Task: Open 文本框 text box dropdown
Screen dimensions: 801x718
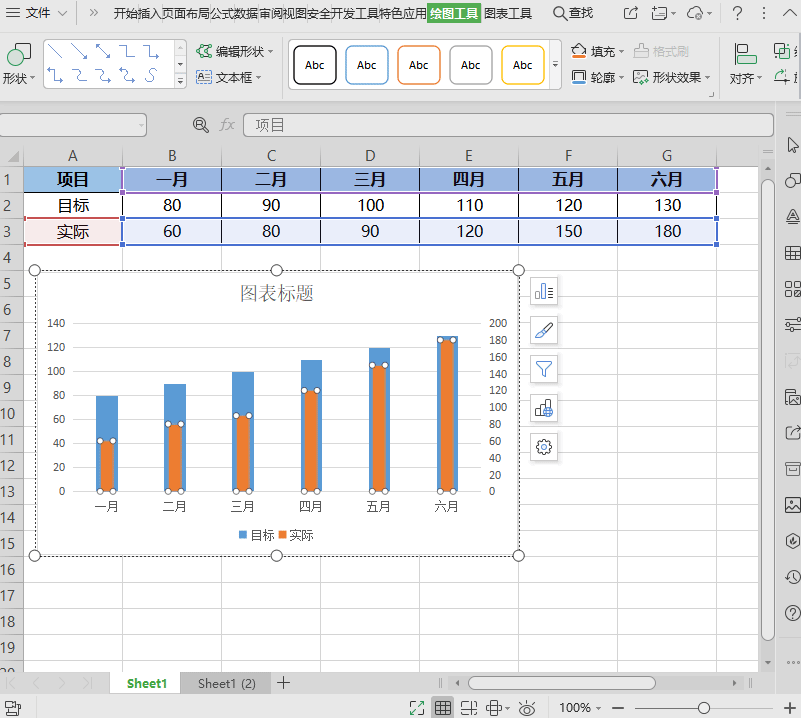Action: tap(229, 77)
